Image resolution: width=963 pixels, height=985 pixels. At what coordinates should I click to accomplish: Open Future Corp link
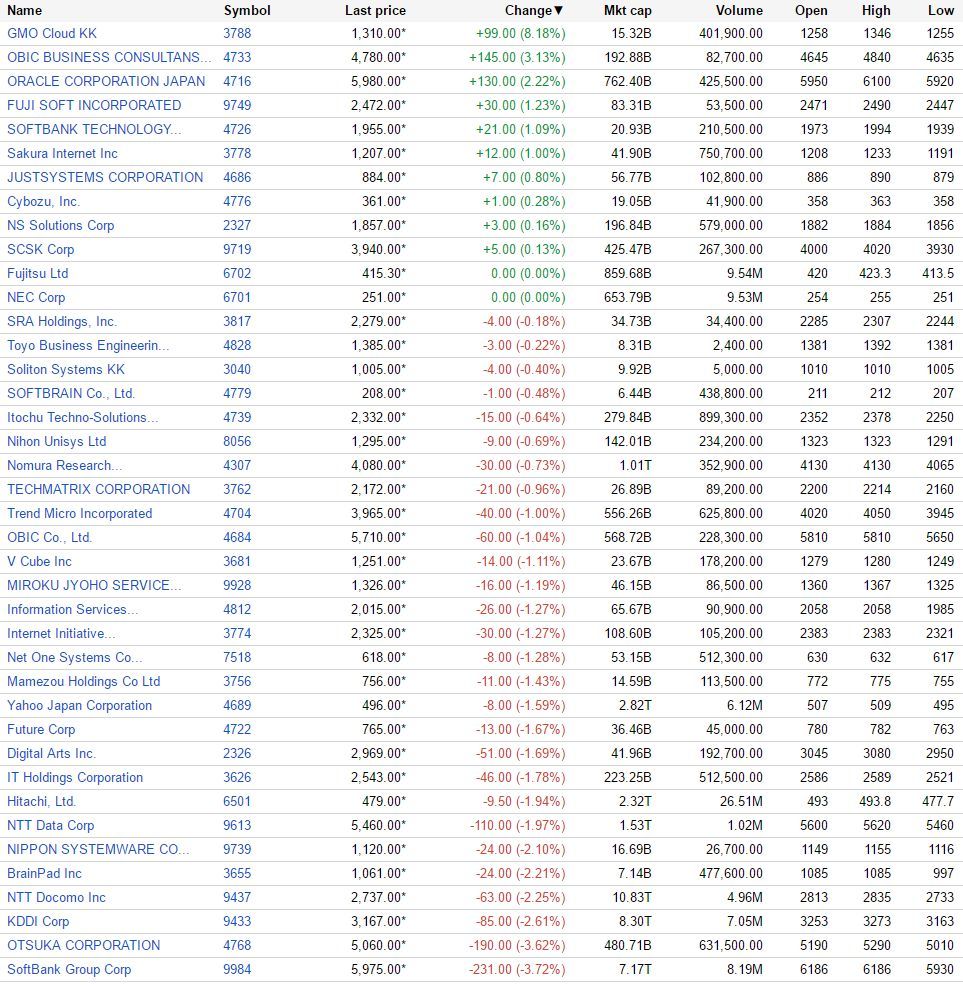(41, 729)
